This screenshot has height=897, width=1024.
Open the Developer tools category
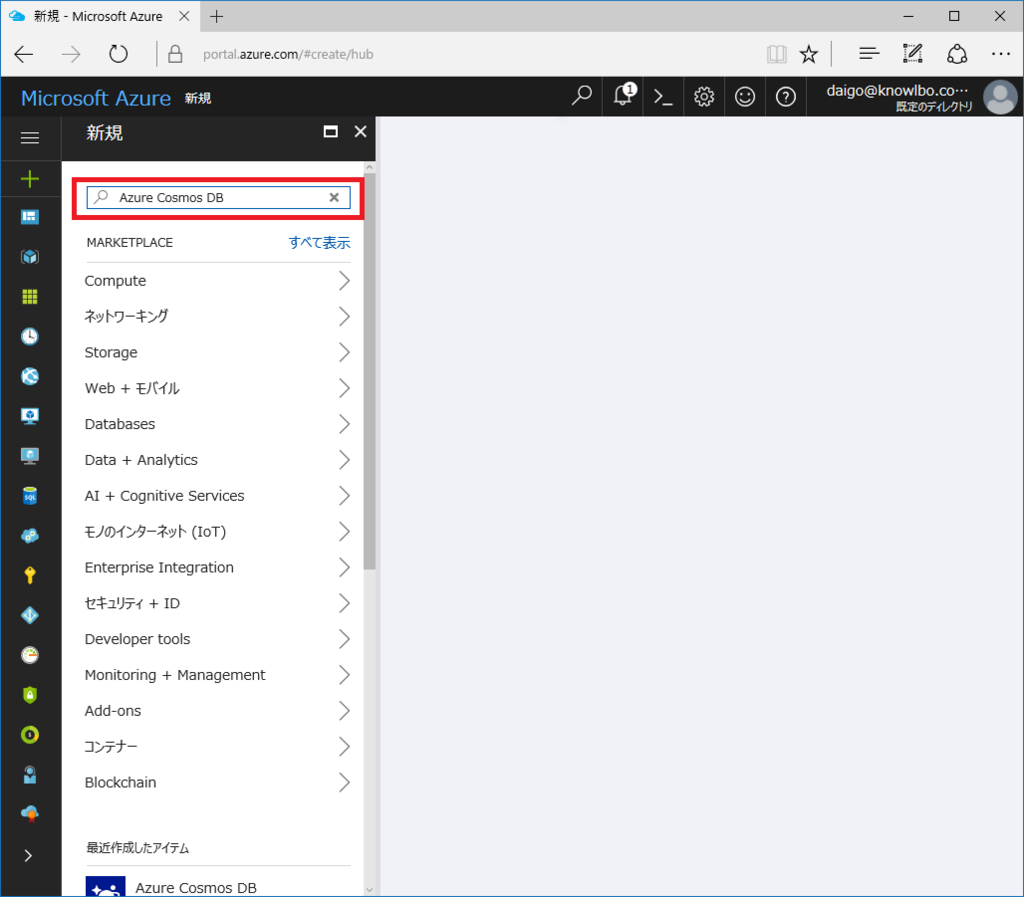pos(217,639)
